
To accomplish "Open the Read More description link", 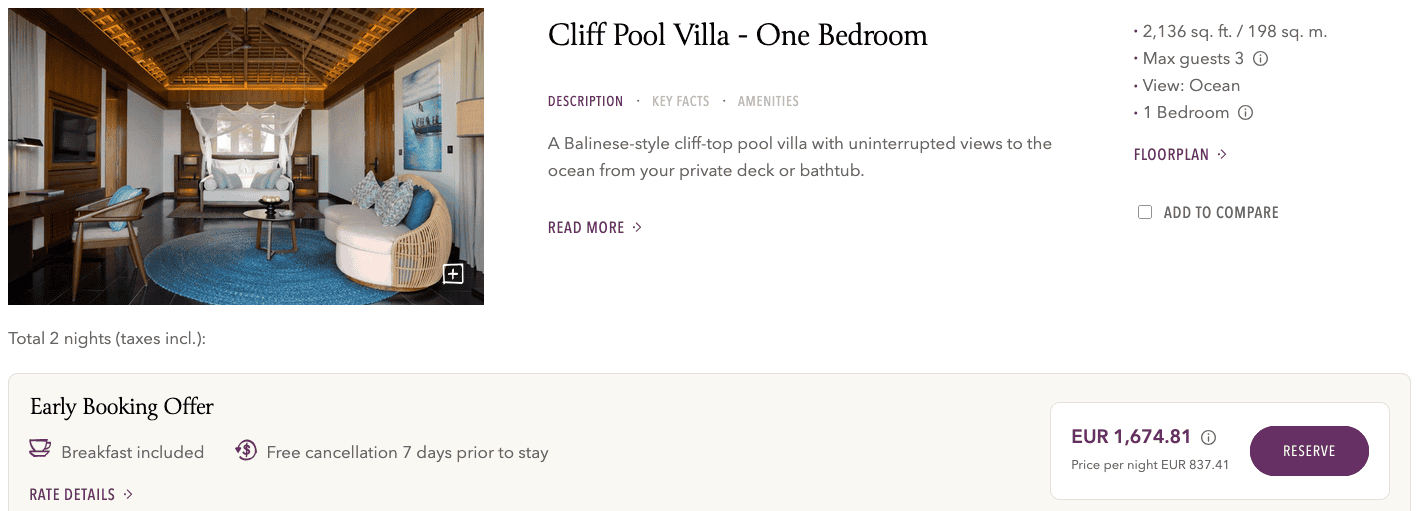I will pyautogui.click(x=586, y=228).
